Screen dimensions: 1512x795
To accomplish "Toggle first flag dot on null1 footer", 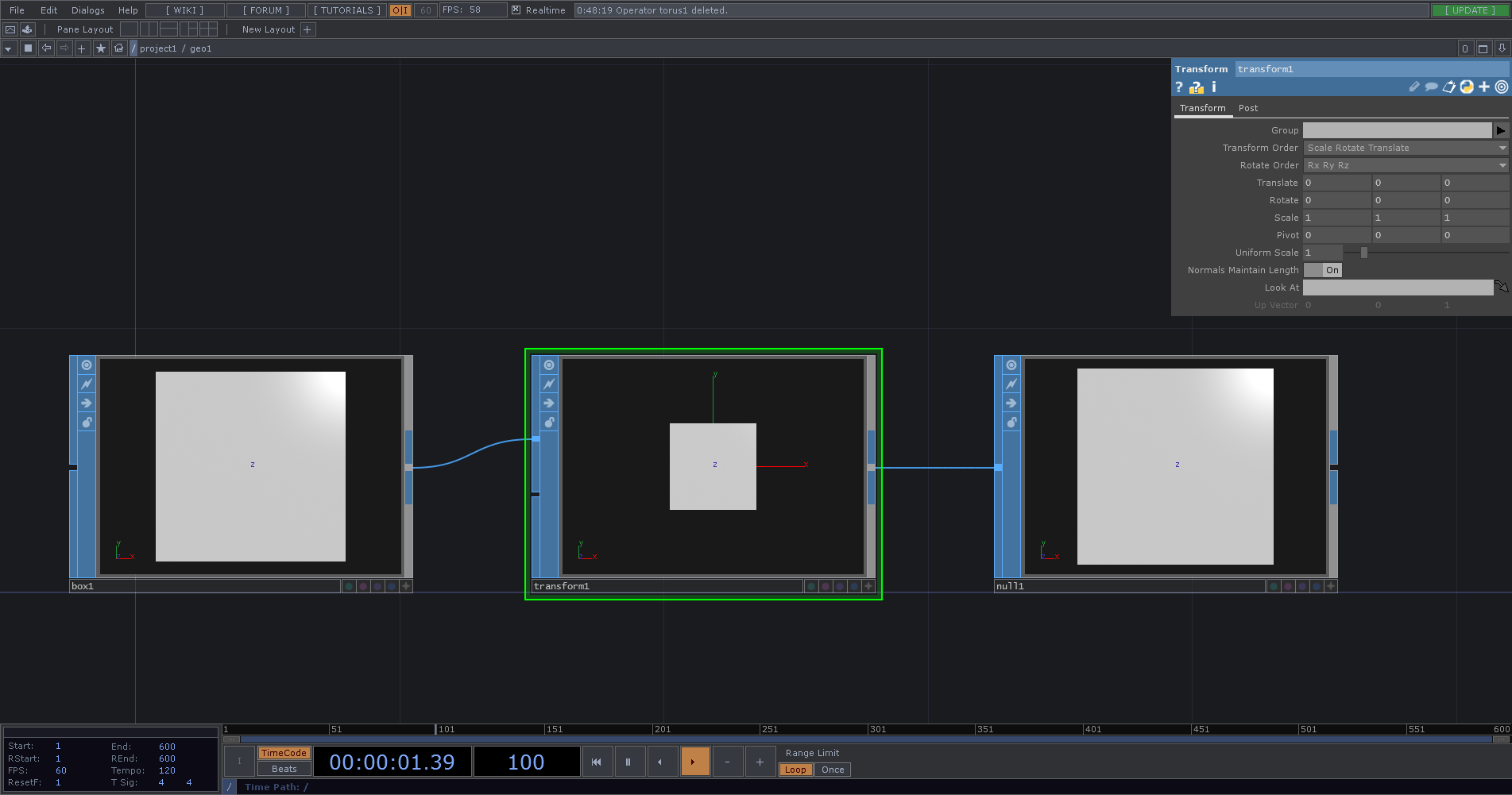I will pyautogui.click(x=1274, y=586).
